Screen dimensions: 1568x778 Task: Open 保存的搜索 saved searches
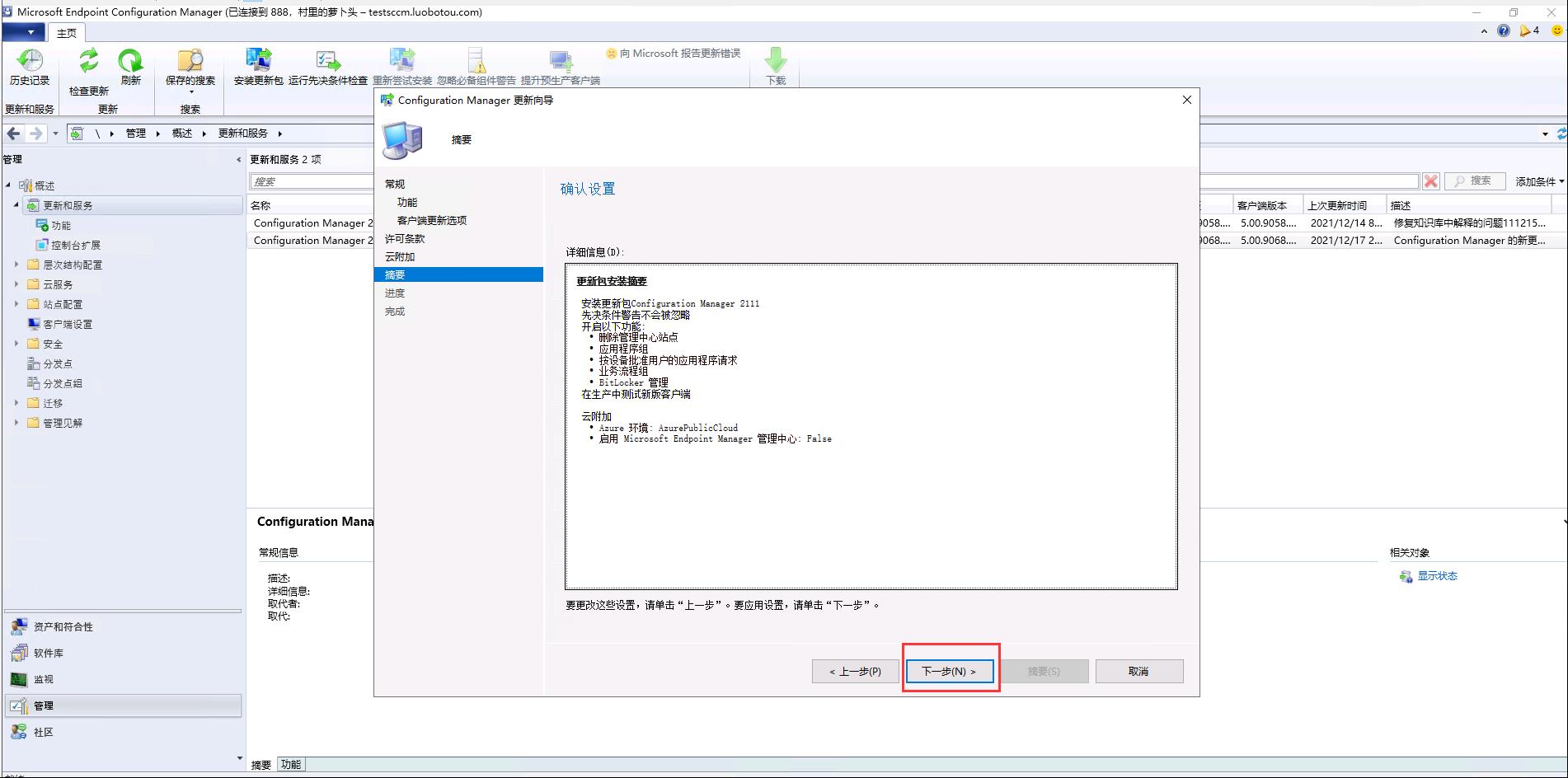(x=190, y=72)
